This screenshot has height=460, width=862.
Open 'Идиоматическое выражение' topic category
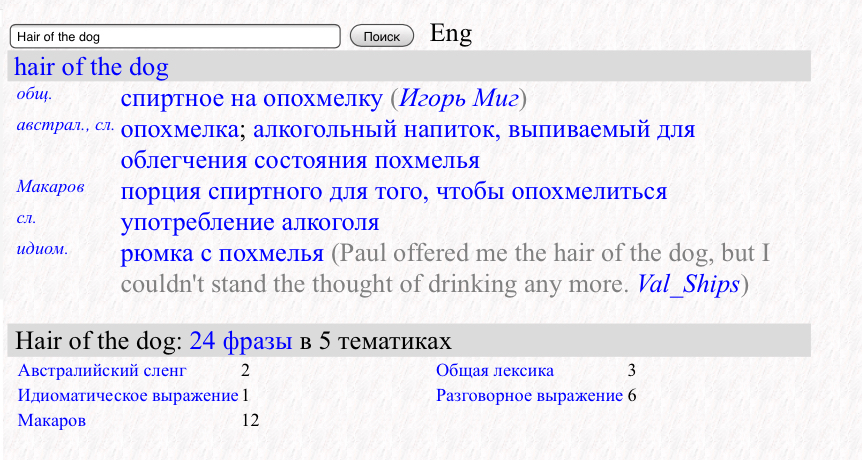[128, 396]
